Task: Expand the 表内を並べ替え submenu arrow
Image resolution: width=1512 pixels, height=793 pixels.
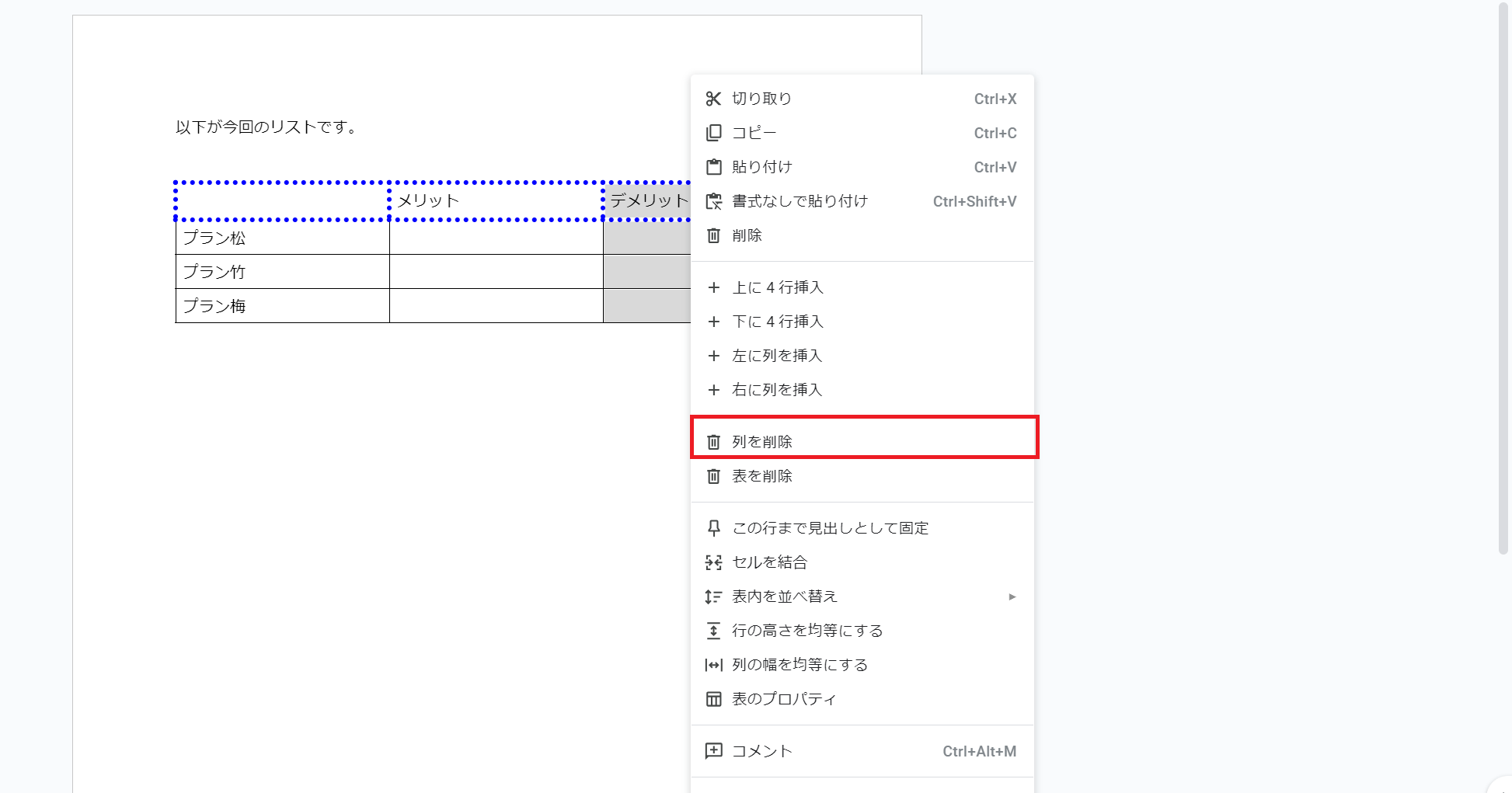Action: tap(1012, 596)
